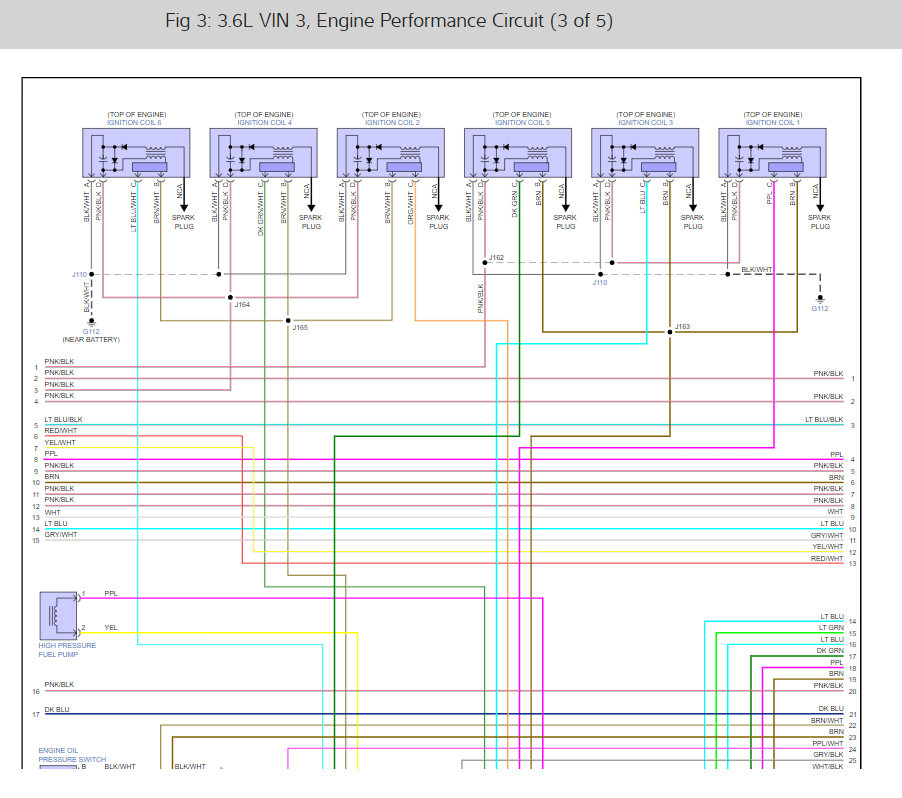Click the J165 junction dot
This screenshot has height=798, width=902.
click(288, 320)
